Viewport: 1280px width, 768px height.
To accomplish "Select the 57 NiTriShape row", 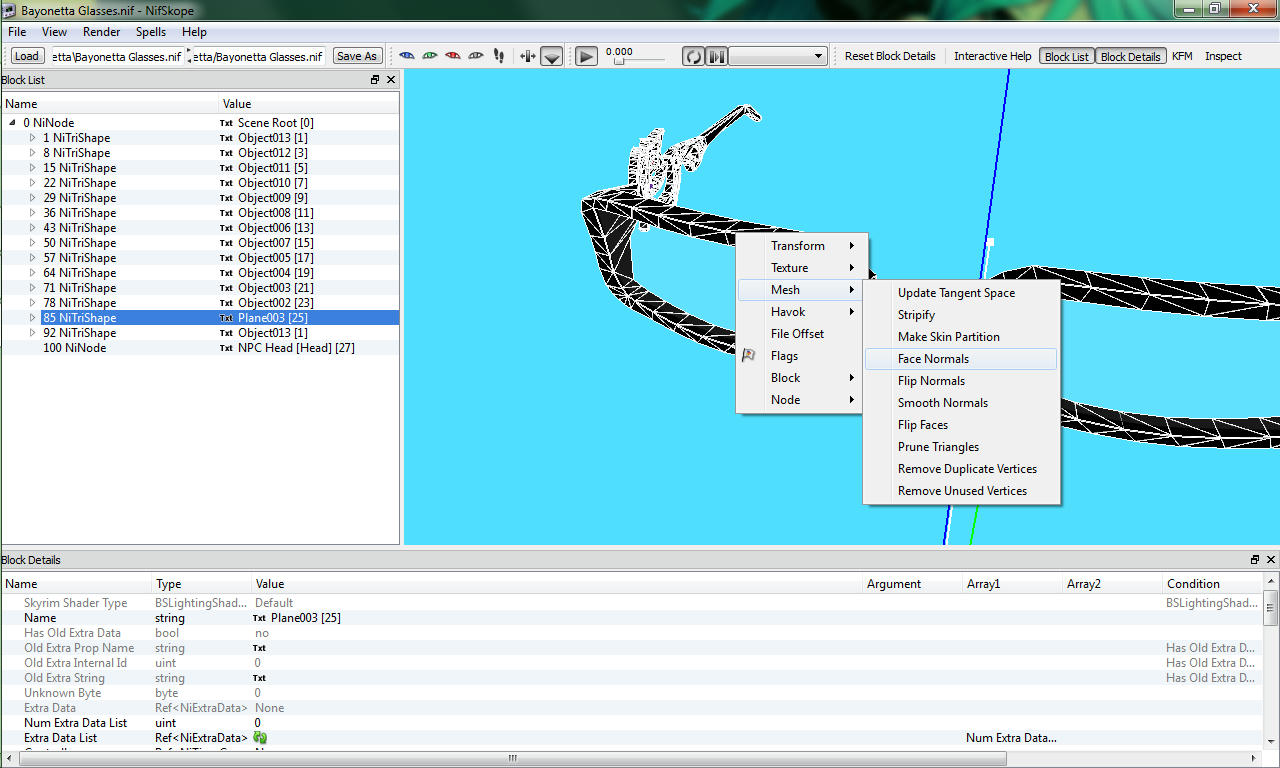I will (x=200, y=258).
